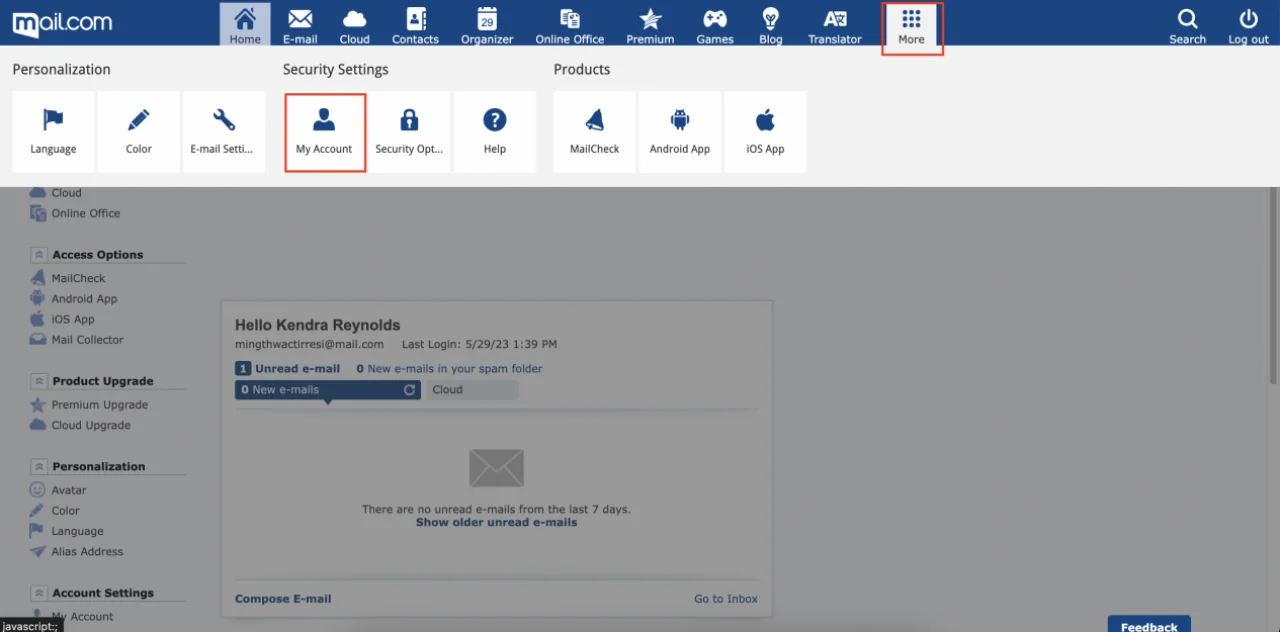Open the Help question mark tile
The image size is (1280, 632).
[x=495, y=132]
